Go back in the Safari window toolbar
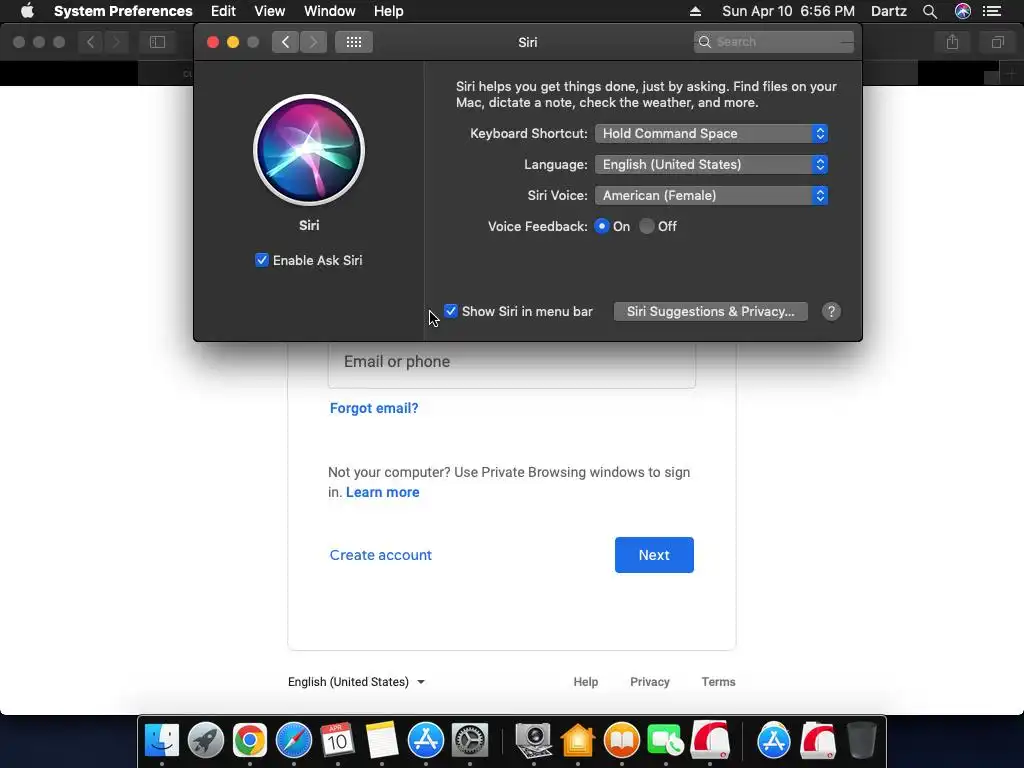The width and height of the screenshot is (1024, 768). [91, 42]
